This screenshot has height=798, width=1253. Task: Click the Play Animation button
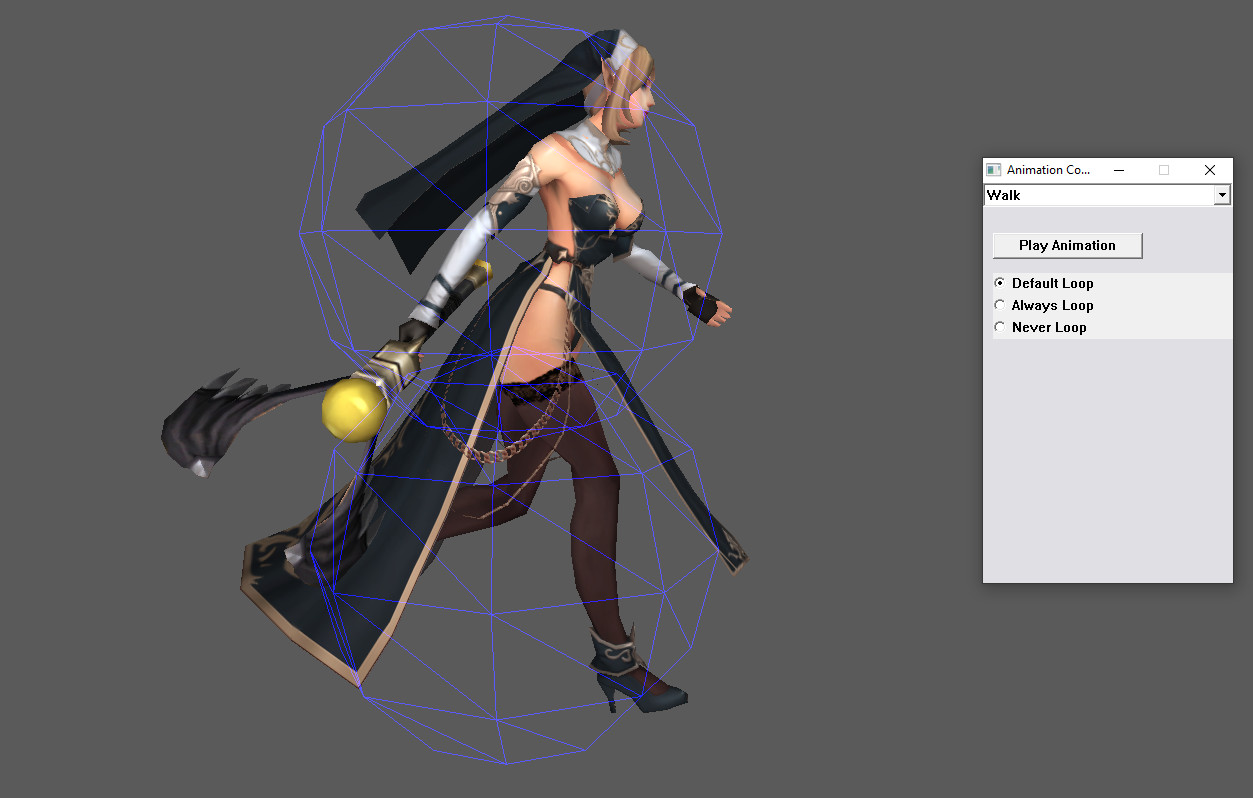point(1067,245)
